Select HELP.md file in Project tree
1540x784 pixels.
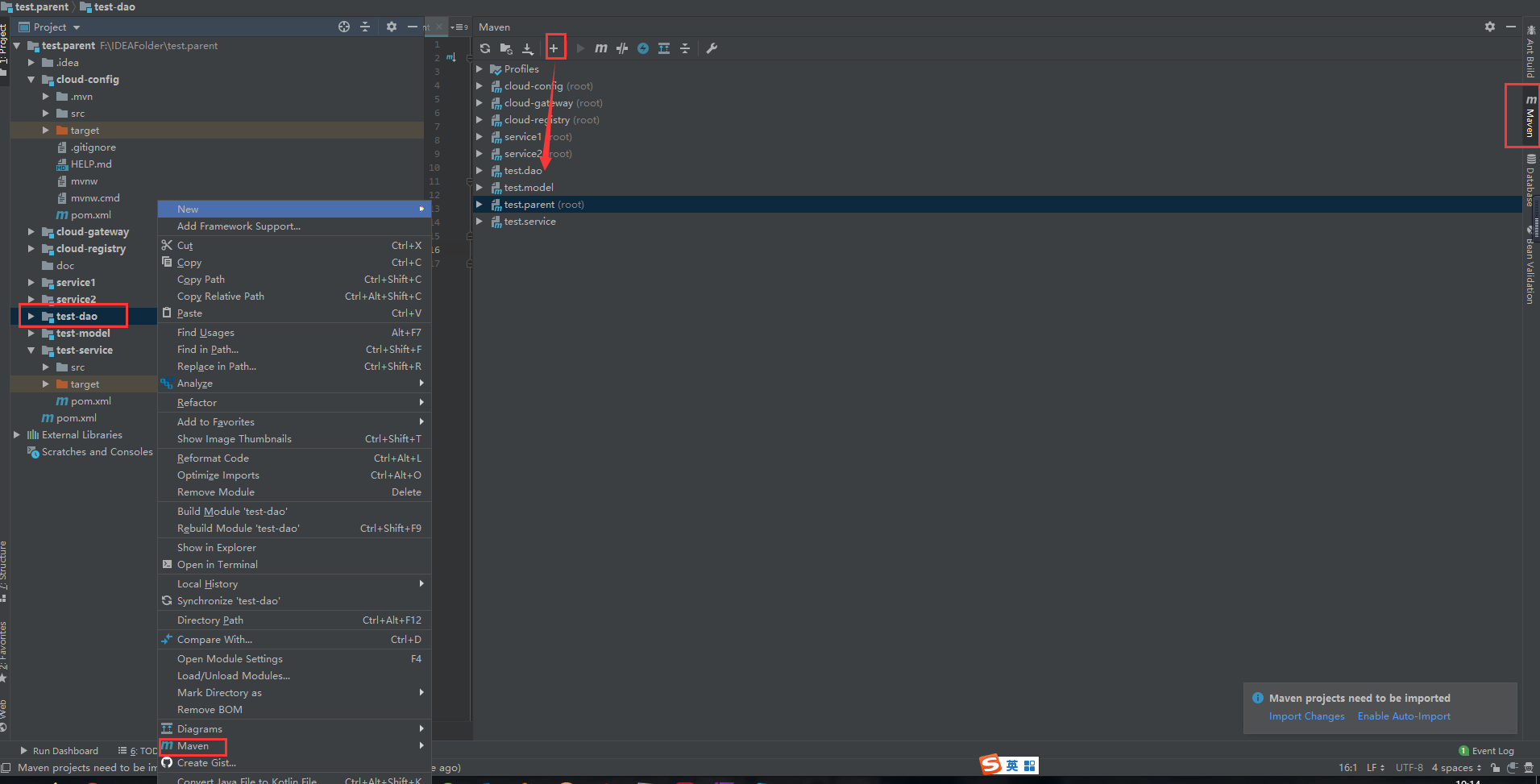pos(91,164)
